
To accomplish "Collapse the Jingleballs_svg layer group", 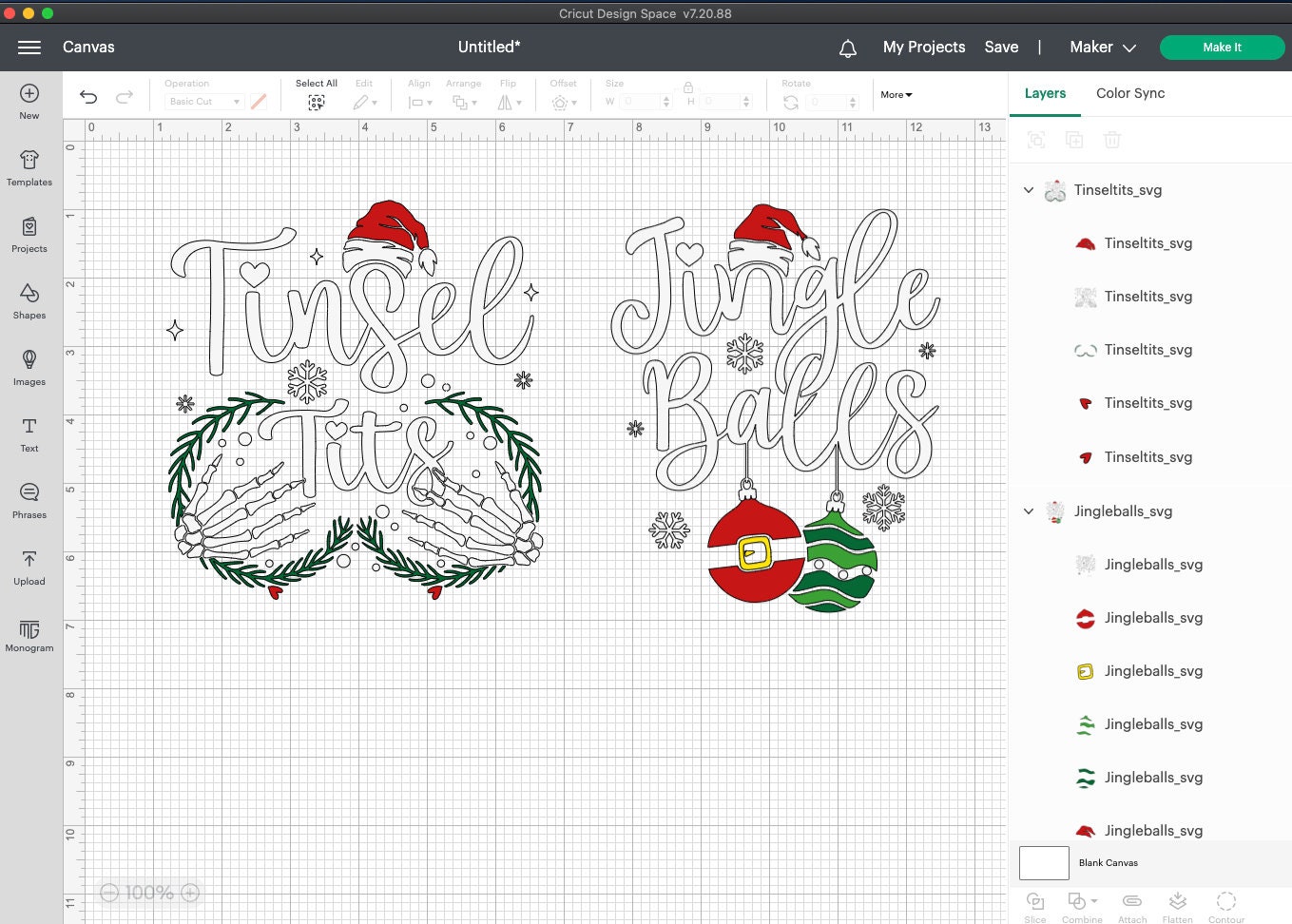I will pos(1028,510).
